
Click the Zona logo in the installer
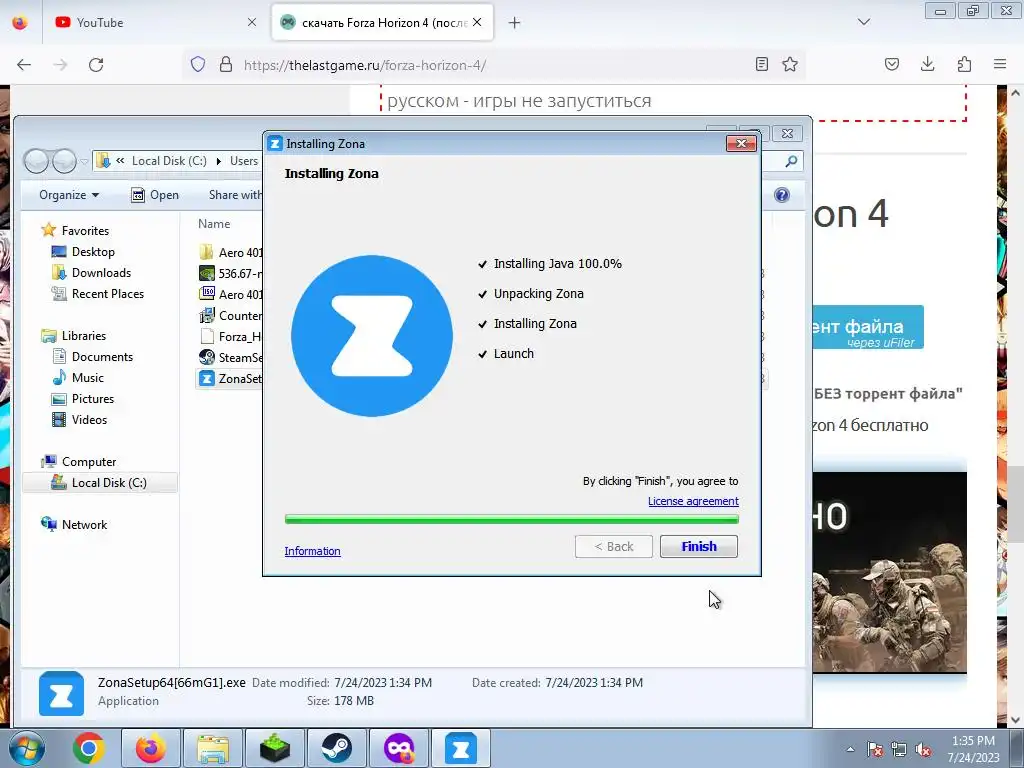(x=372, y=336)
